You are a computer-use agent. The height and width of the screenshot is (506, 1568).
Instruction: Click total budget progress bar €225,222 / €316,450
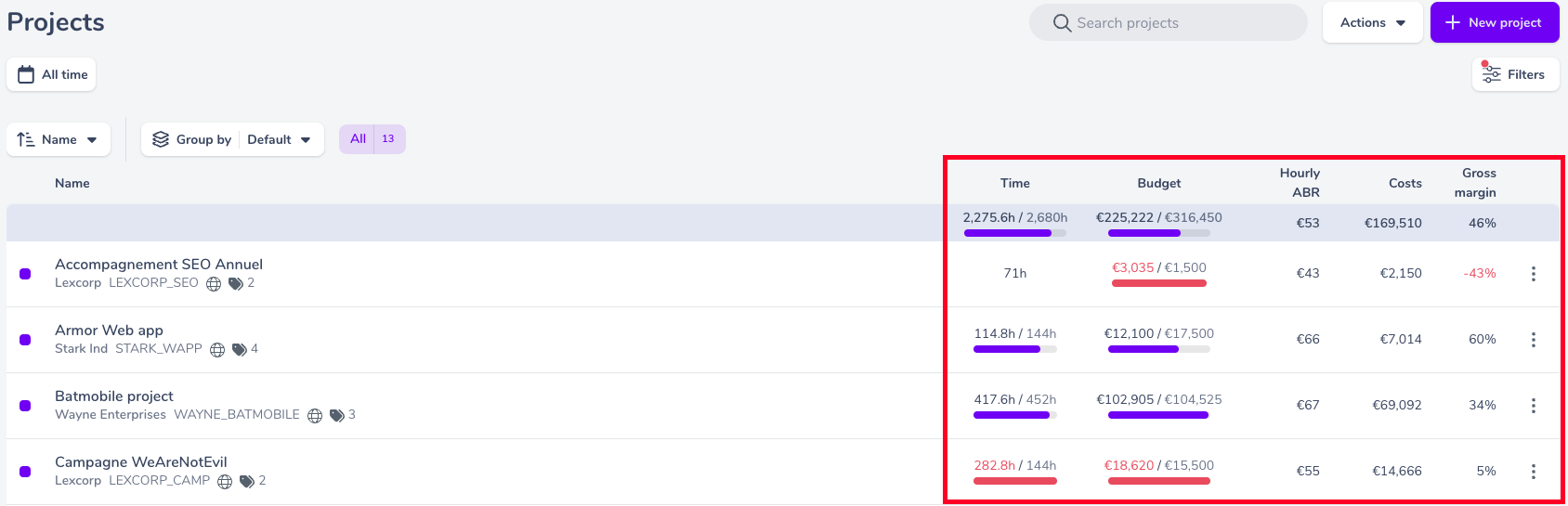(x=1159, y=233)
